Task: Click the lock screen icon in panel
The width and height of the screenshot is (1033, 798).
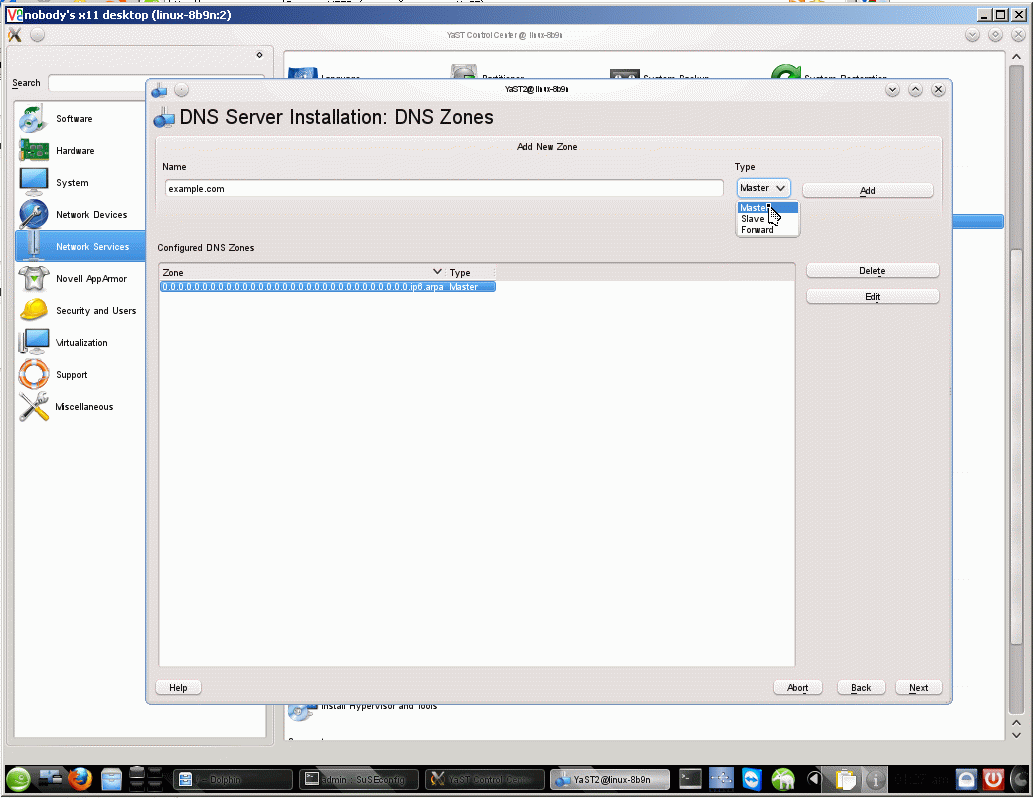Action: [x=966, y=780]
